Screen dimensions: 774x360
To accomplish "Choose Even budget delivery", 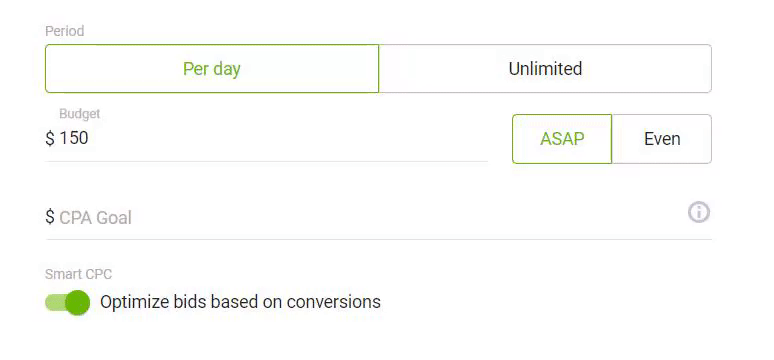I will (x=662, y=139).
